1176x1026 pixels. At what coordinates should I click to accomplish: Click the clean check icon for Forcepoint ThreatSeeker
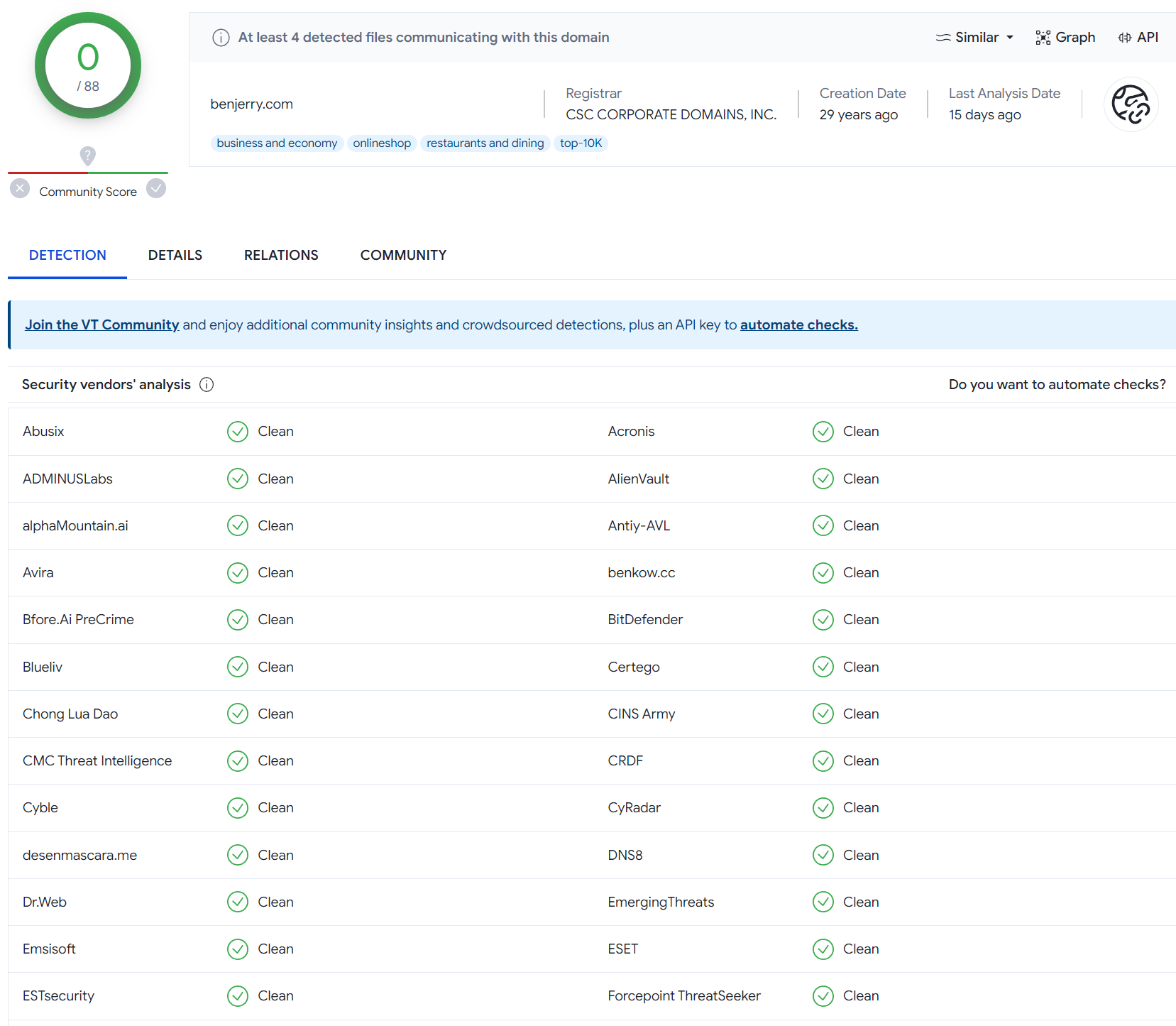(823, 996)
